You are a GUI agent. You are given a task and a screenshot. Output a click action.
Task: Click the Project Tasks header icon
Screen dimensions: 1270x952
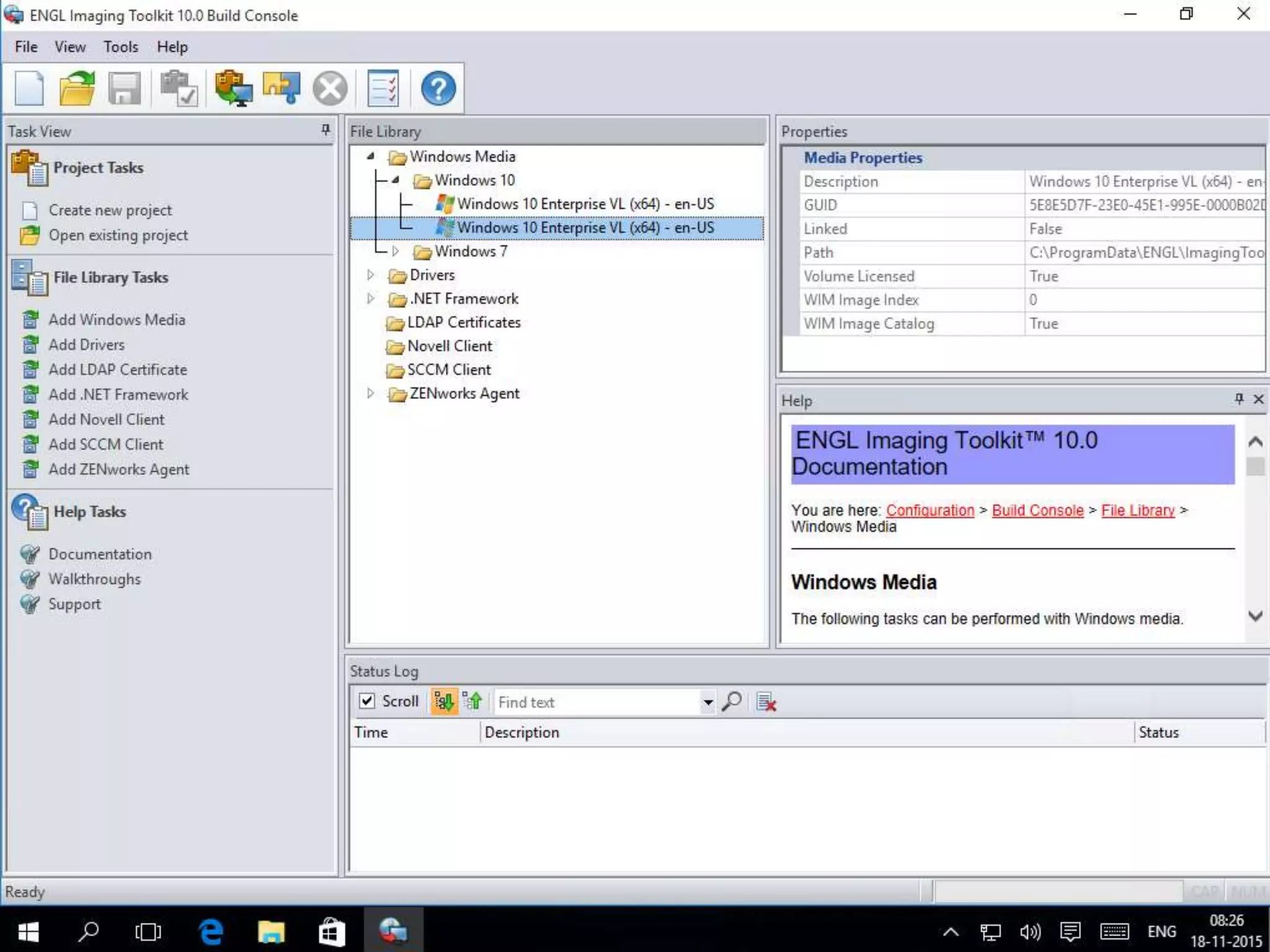[29, 168]
